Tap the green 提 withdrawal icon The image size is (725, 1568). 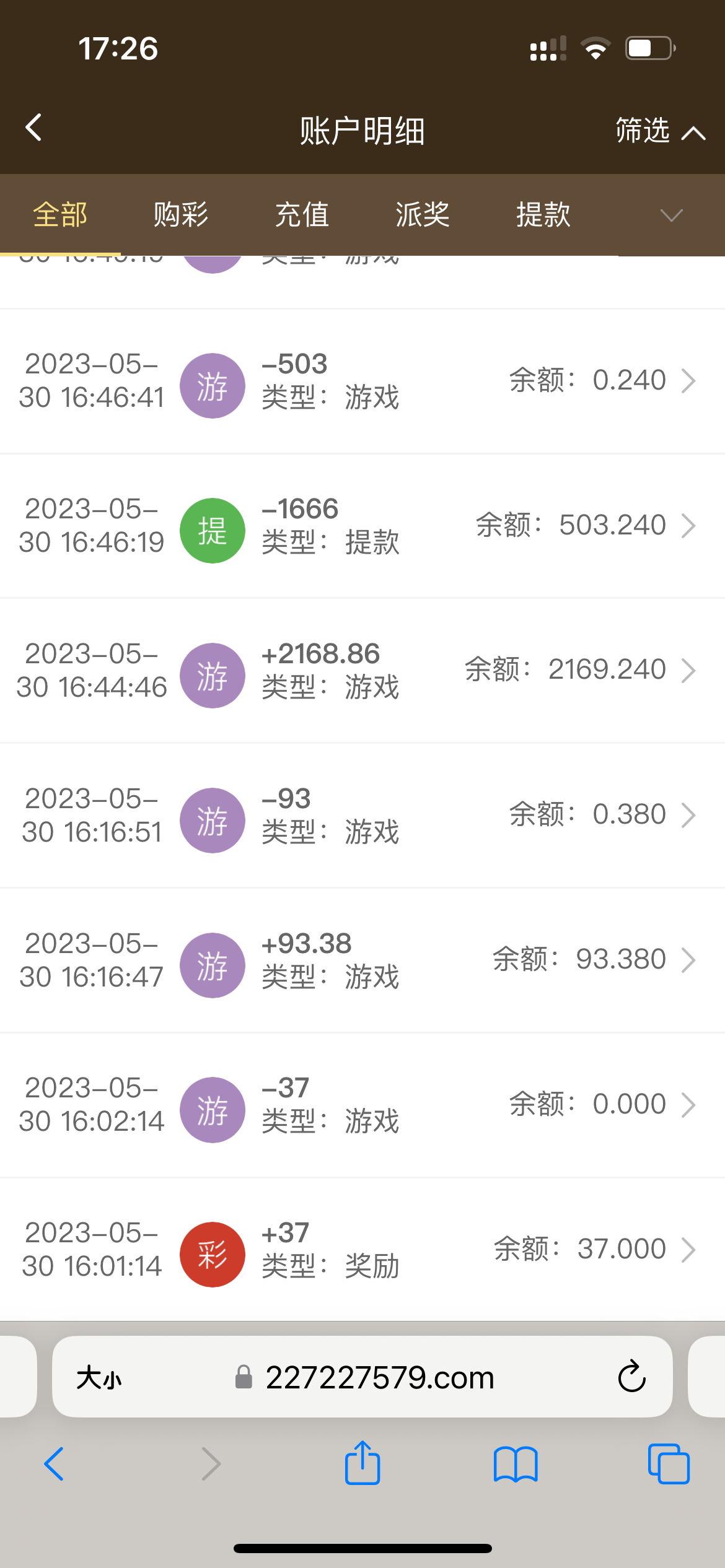(x=213, y=531)
